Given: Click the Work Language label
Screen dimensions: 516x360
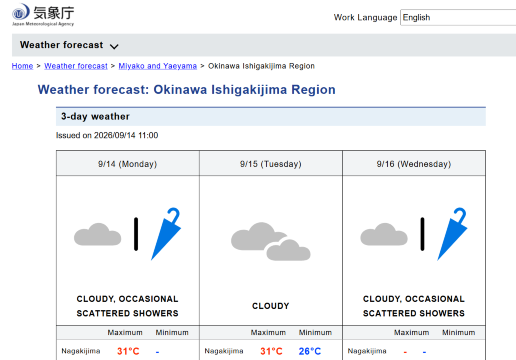Looking at the screenshot, I should (x=365, y=17).
